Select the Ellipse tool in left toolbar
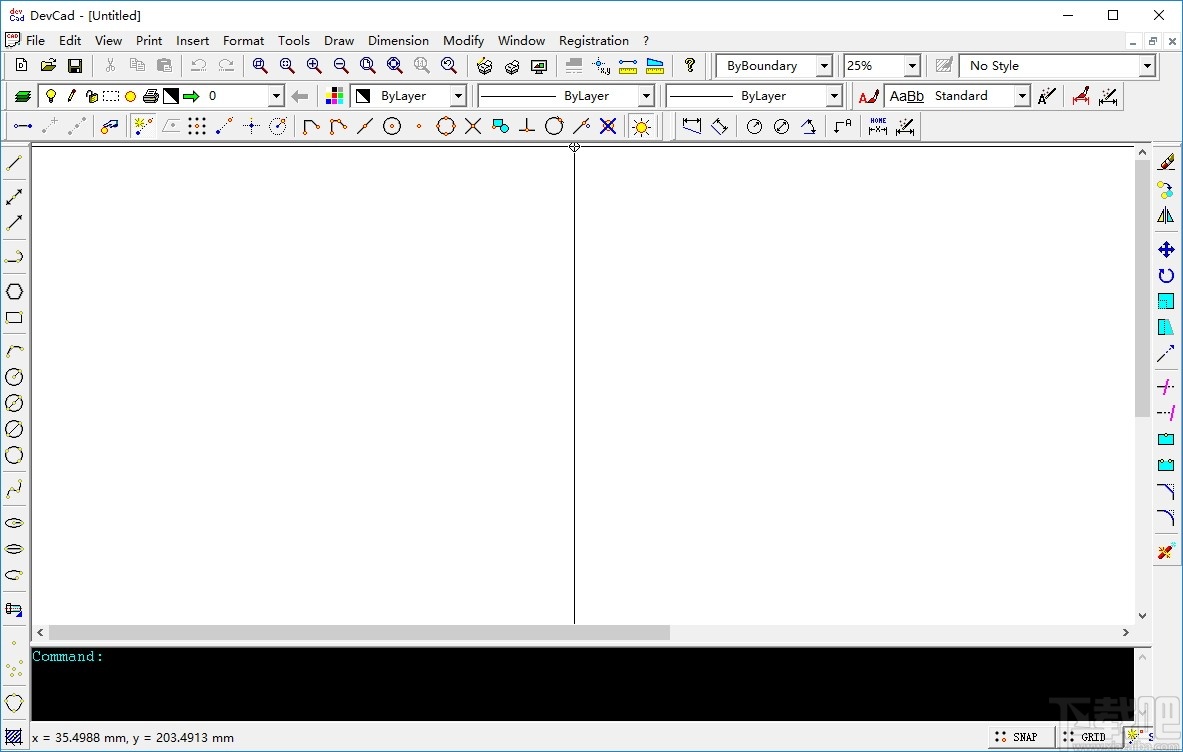Image resolution: width=1183 pixels, height=752 pixels. tap(14, 523)
